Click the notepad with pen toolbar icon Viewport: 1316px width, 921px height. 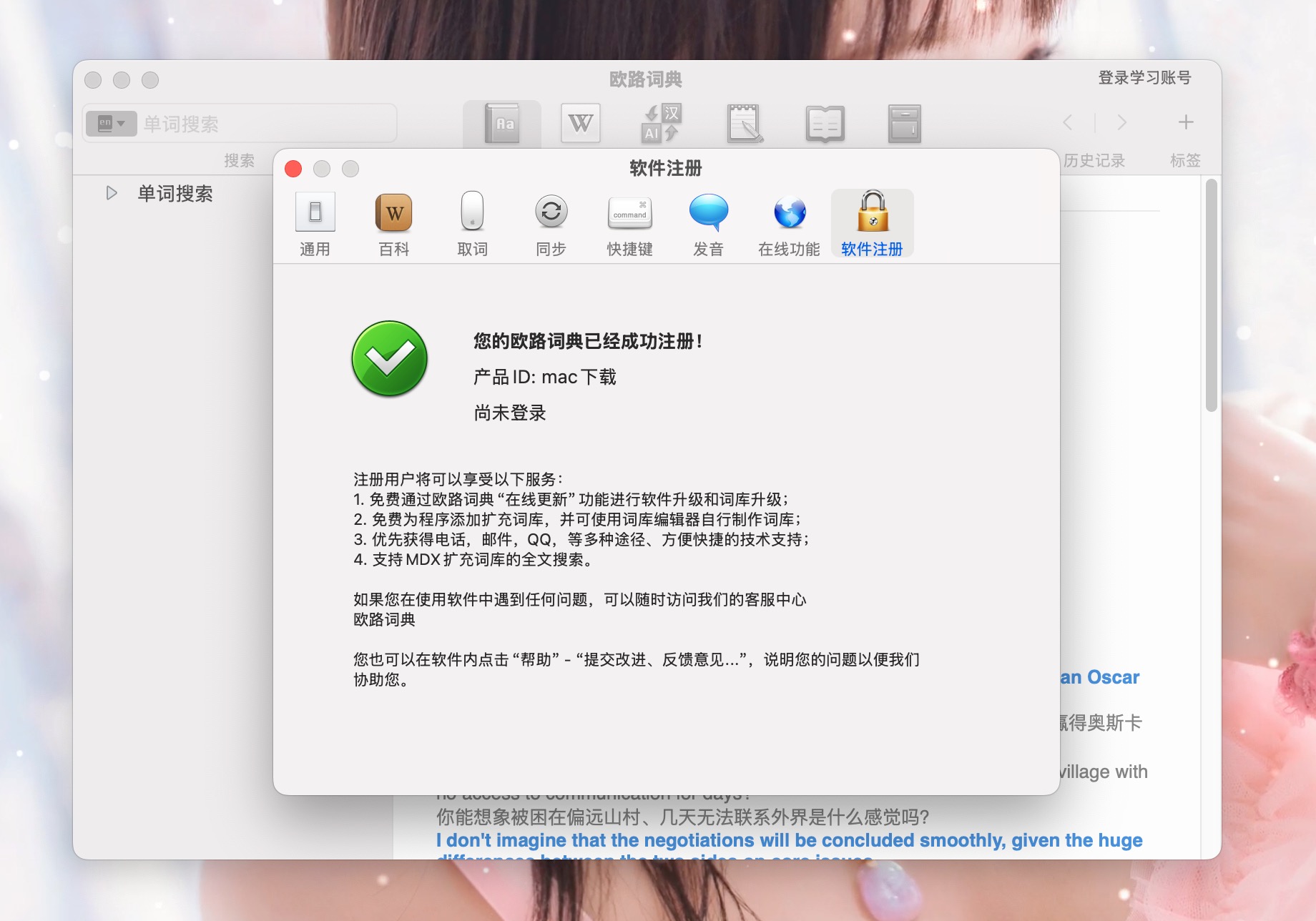pos(745,124)
